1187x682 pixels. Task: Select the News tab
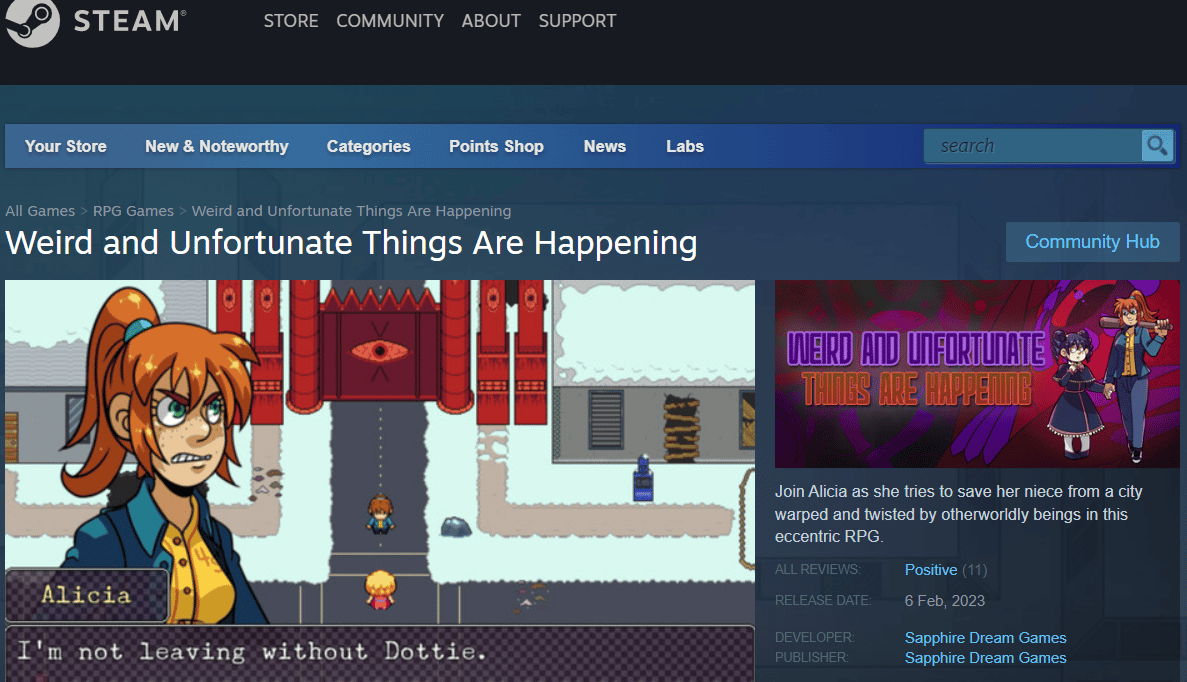(x=604, y=146)
